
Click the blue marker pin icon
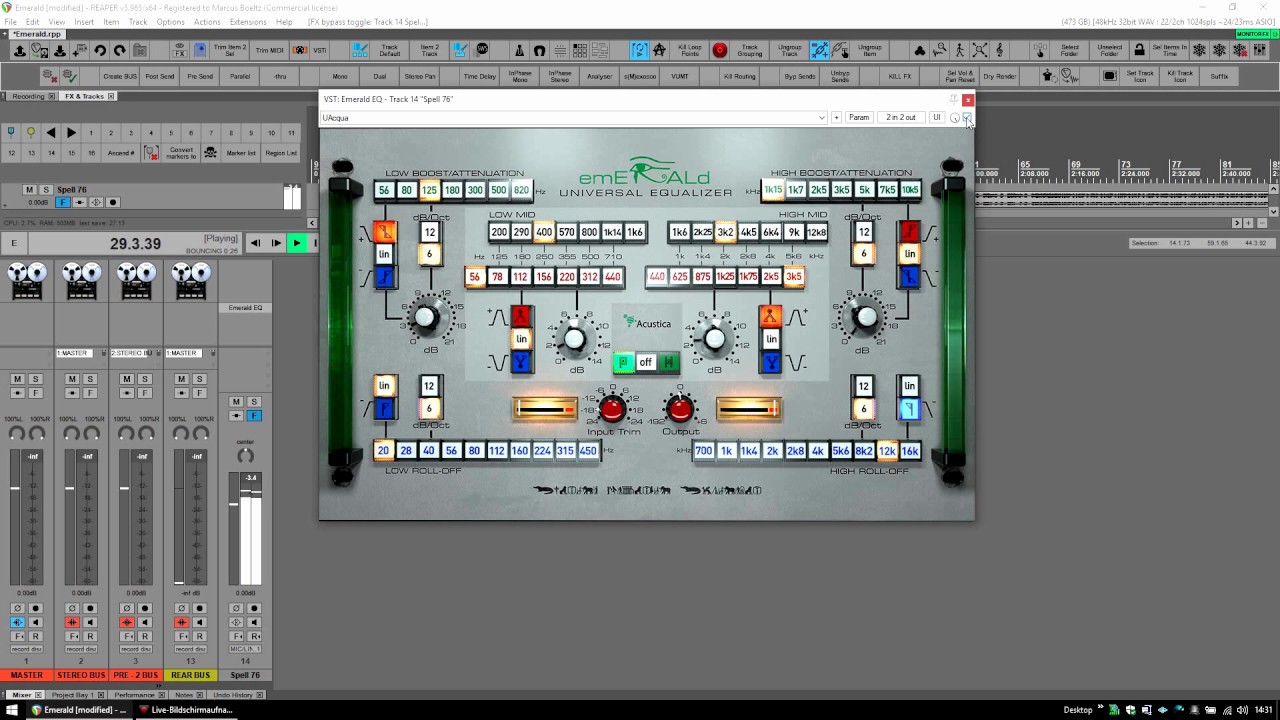coord(11,132)
